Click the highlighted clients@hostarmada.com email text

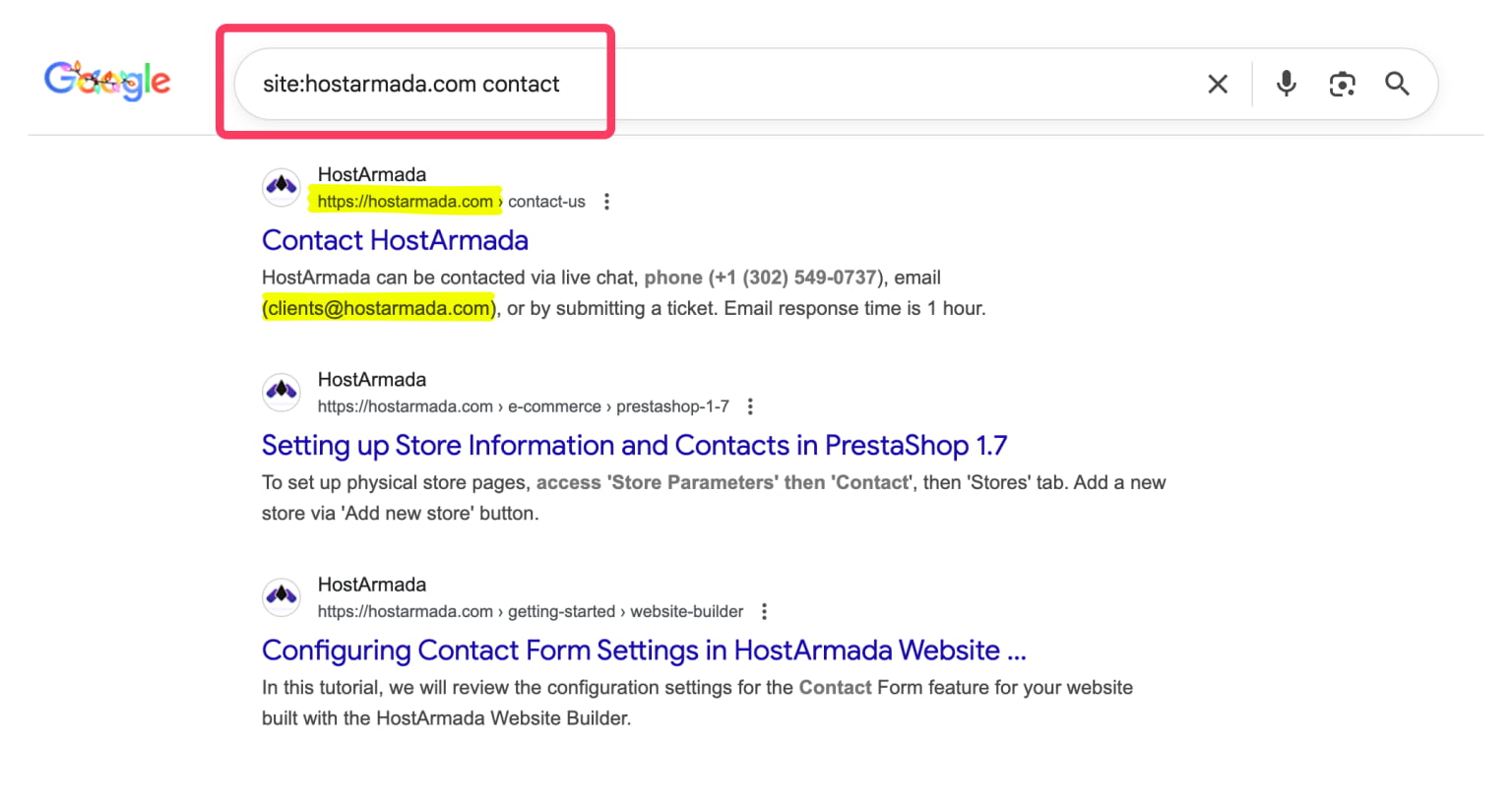379,309
